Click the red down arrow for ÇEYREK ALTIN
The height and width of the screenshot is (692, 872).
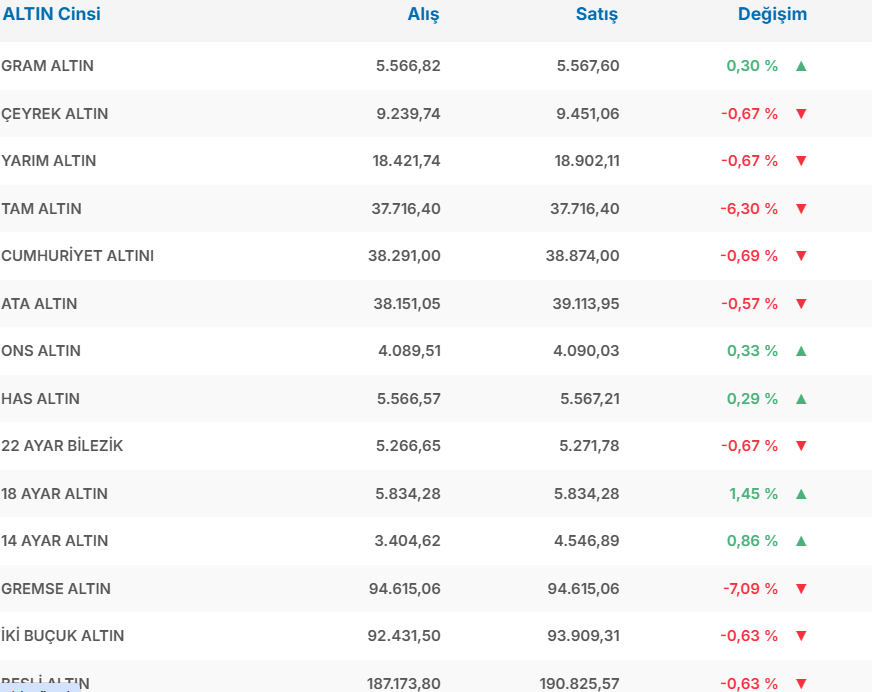tap(800, 114)
